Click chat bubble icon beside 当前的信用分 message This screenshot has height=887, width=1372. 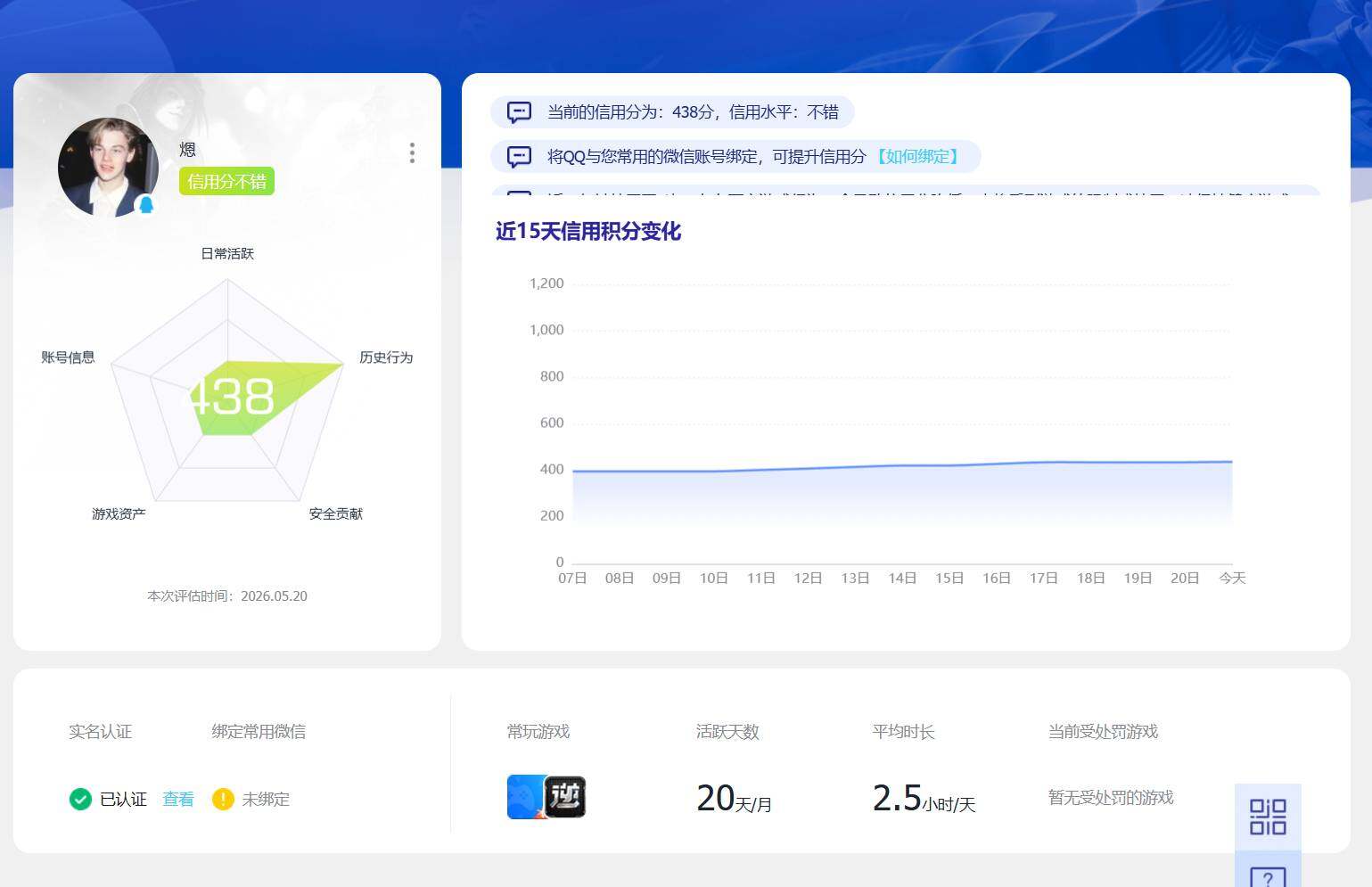[519, 112]
